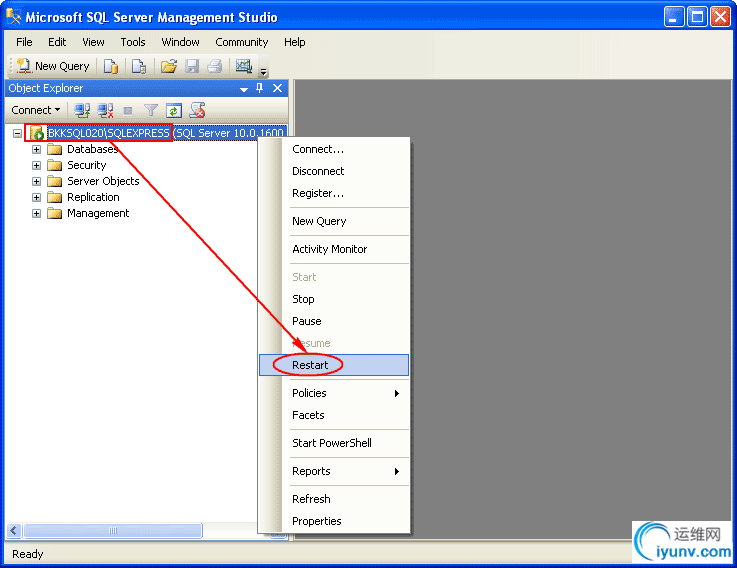
Task: Click the Print icon in toolbar
Action: (215, 66)
